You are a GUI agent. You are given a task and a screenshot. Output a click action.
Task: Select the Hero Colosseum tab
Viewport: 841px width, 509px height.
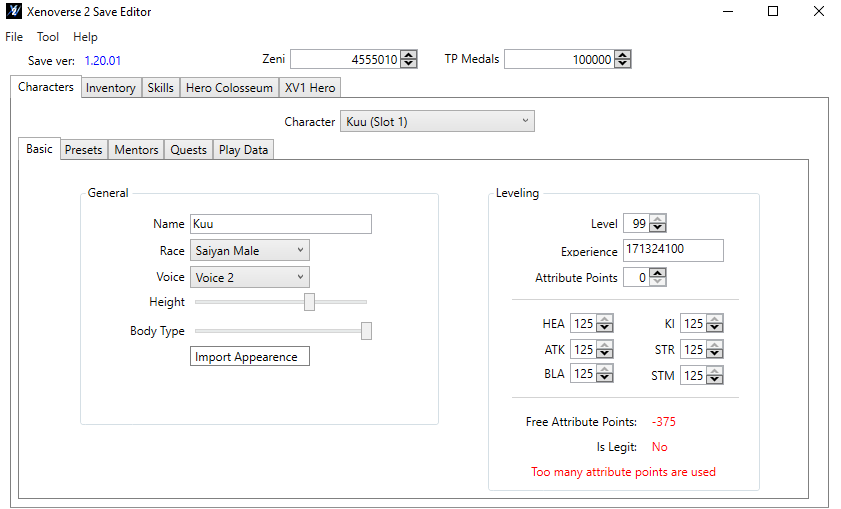click(x=230, y=88)
